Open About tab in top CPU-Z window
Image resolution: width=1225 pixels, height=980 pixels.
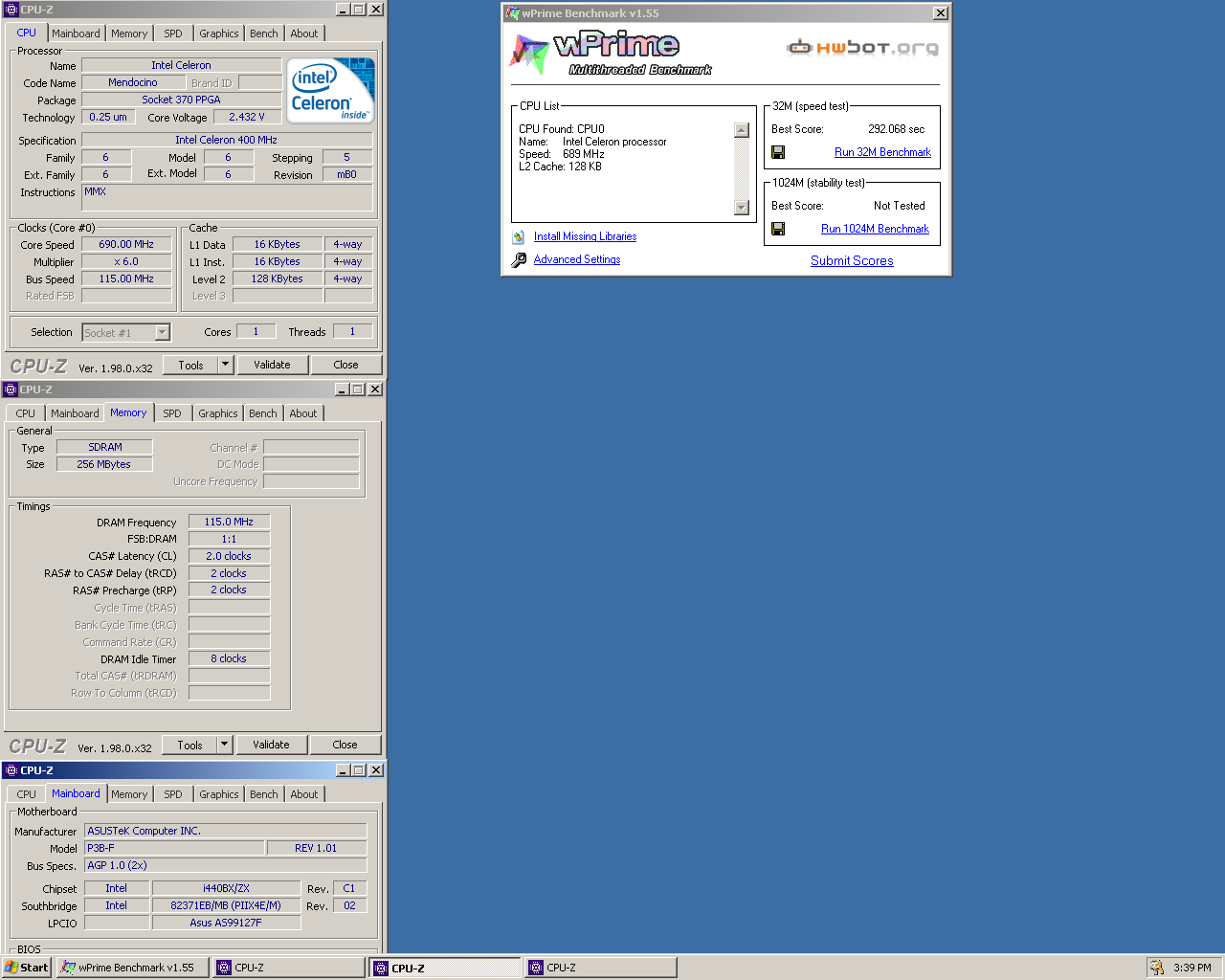click(x=304, y=33)
